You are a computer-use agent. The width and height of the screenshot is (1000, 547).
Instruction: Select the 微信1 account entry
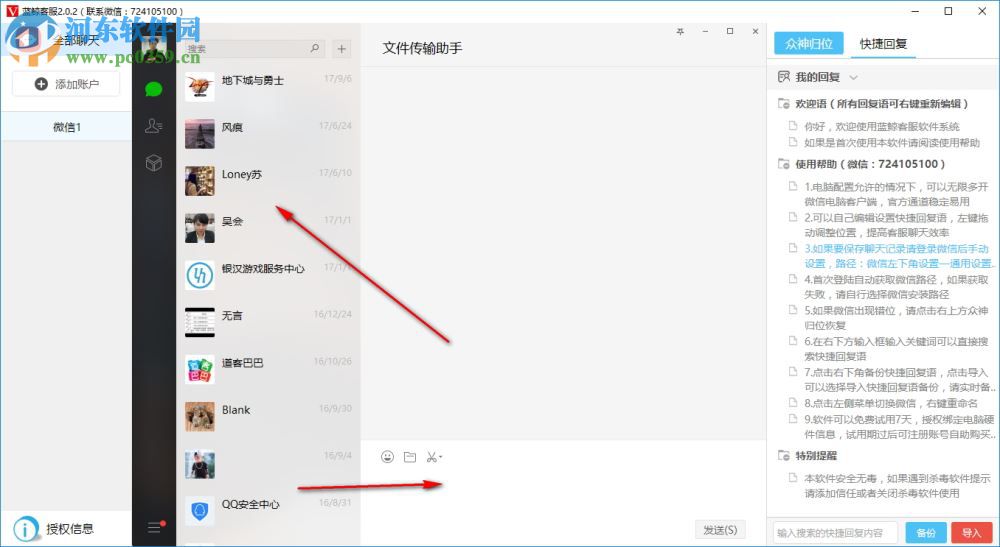tap(66, 127)
